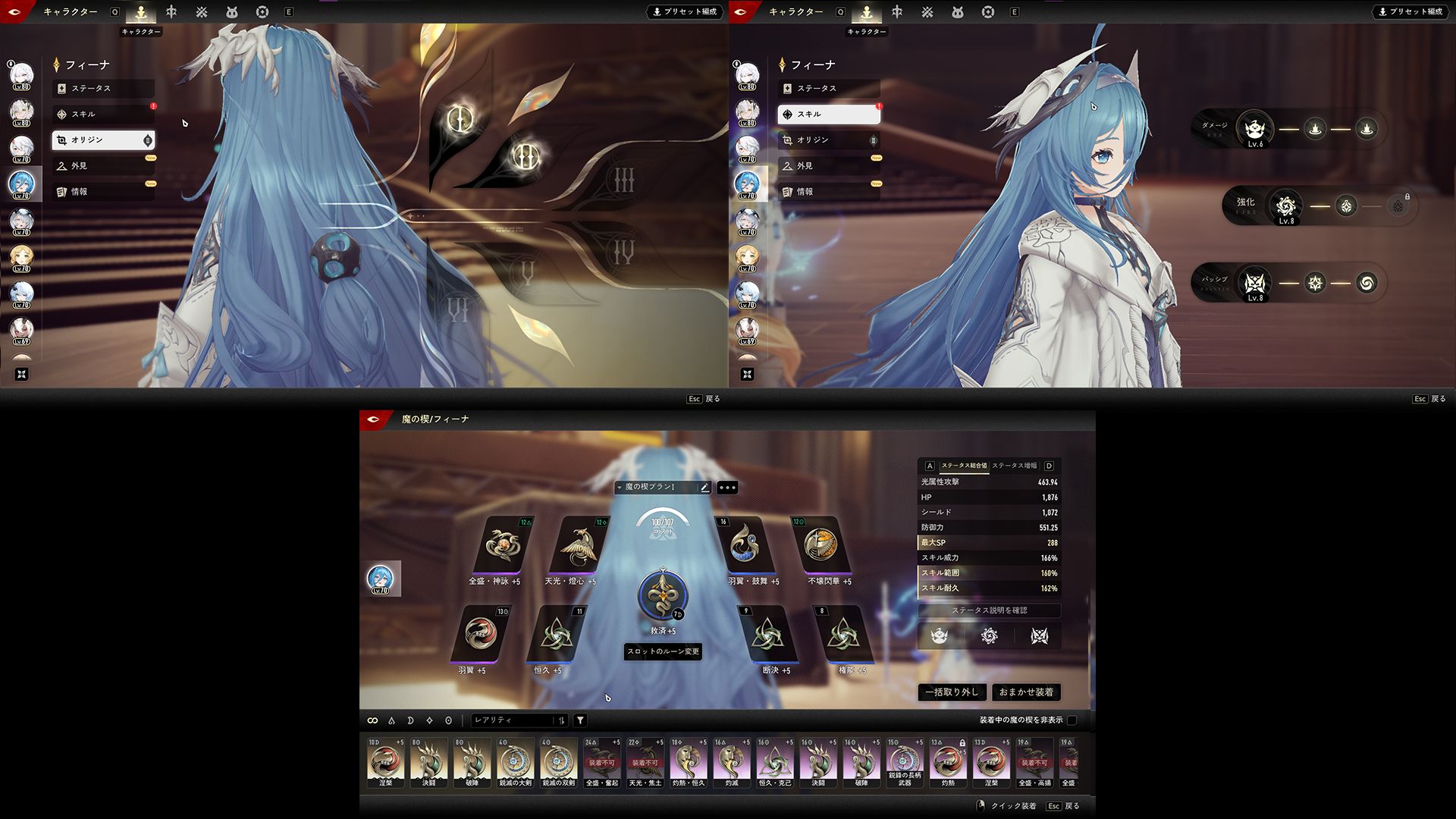Click the filter funnel icon beside レアリティ
1456x819 pixels.
(580, 720)
